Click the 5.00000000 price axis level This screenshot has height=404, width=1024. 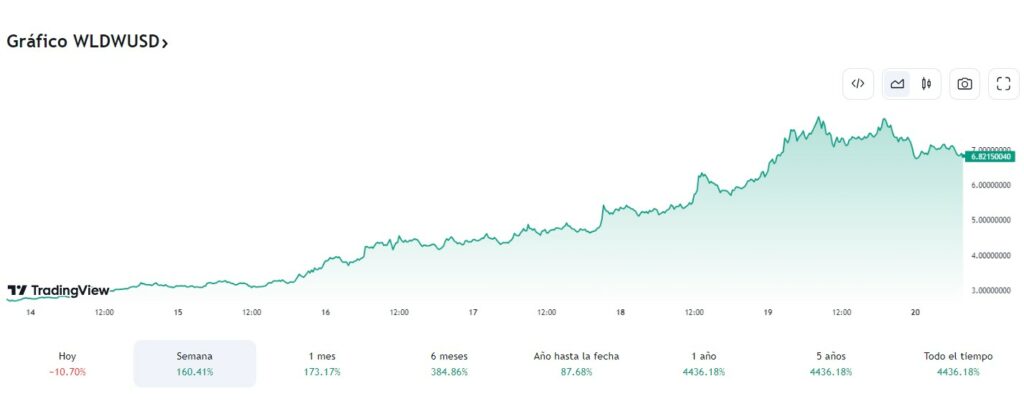click(992, 220)
